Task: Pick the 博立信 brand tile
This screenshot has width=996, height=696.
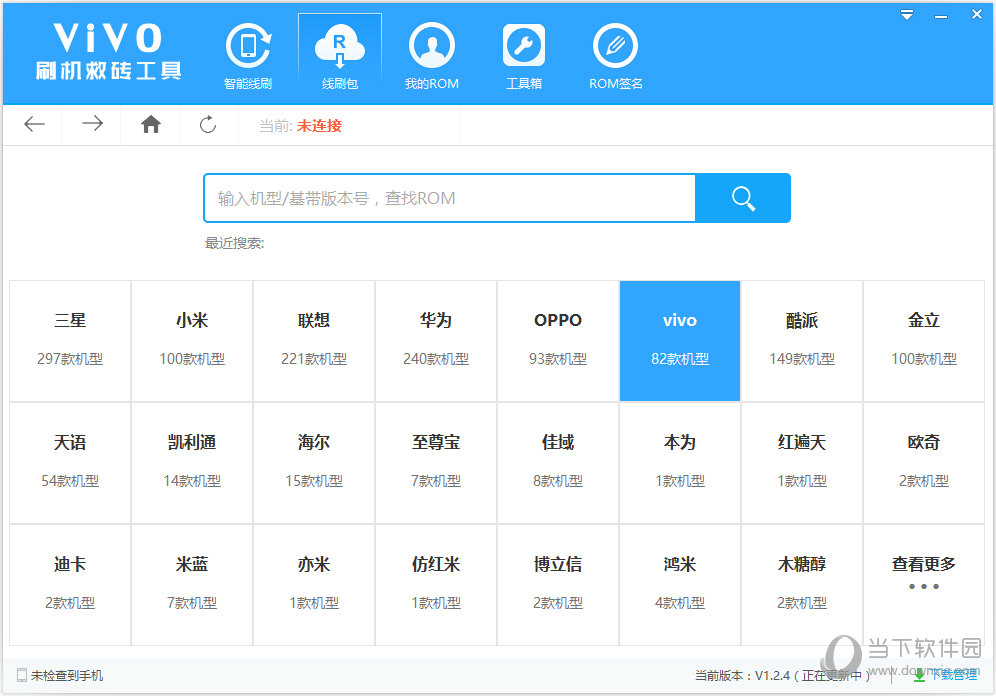Action: click(558, 585)
